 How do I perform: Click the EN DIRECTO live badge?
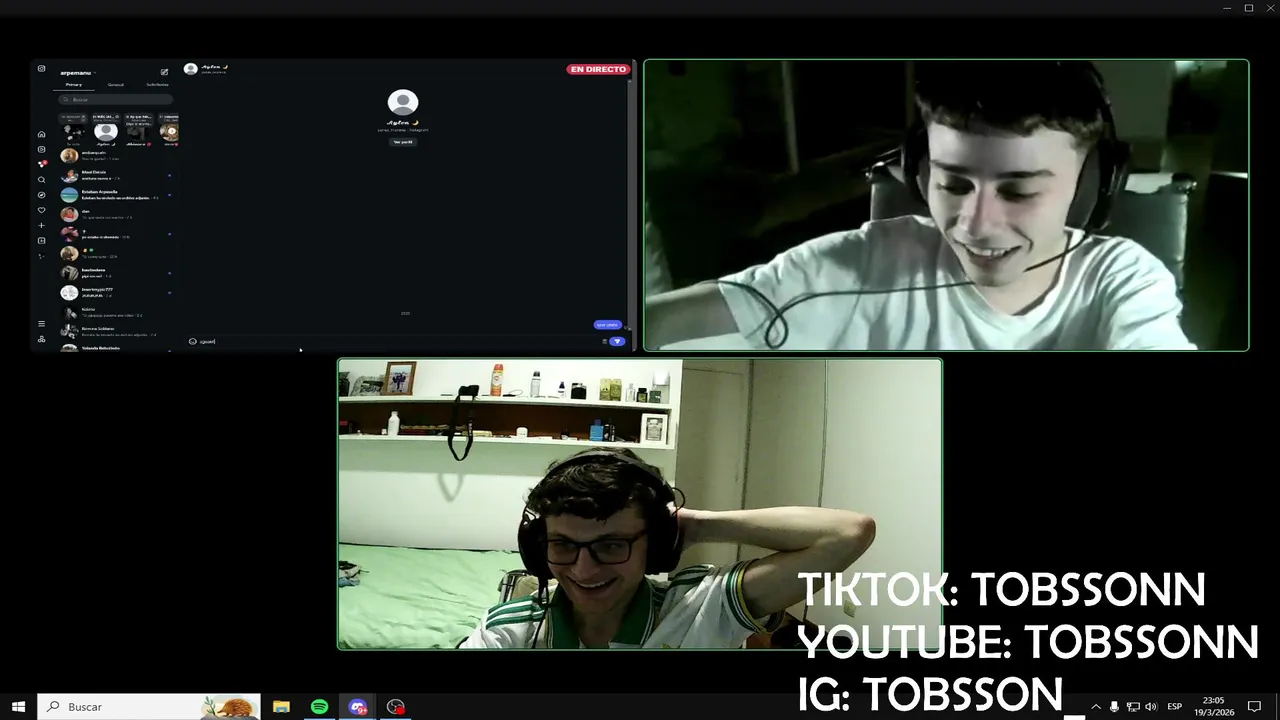pyautogui.click(x=599, y=69)
